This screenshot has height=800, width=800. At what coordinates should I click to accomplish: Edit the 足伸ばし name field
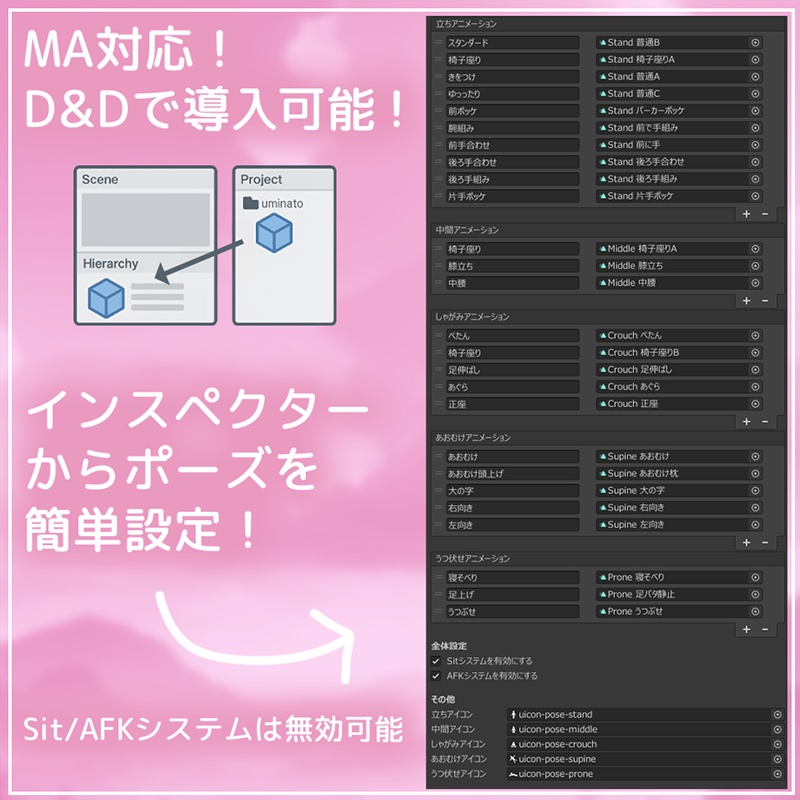[513, 370]
